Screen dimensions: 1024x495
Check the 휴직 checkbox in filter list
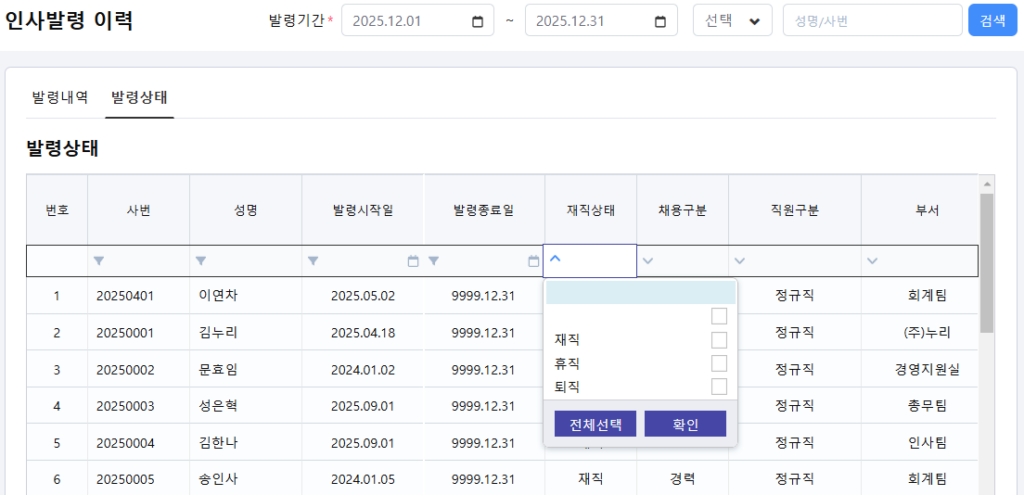click(x=718, y=363)
